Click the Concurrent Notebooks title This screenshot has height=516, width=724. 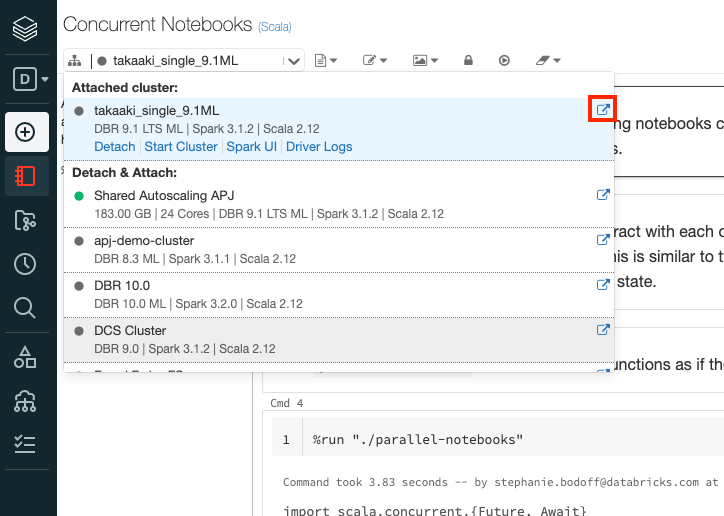click(x=157, y=24)
